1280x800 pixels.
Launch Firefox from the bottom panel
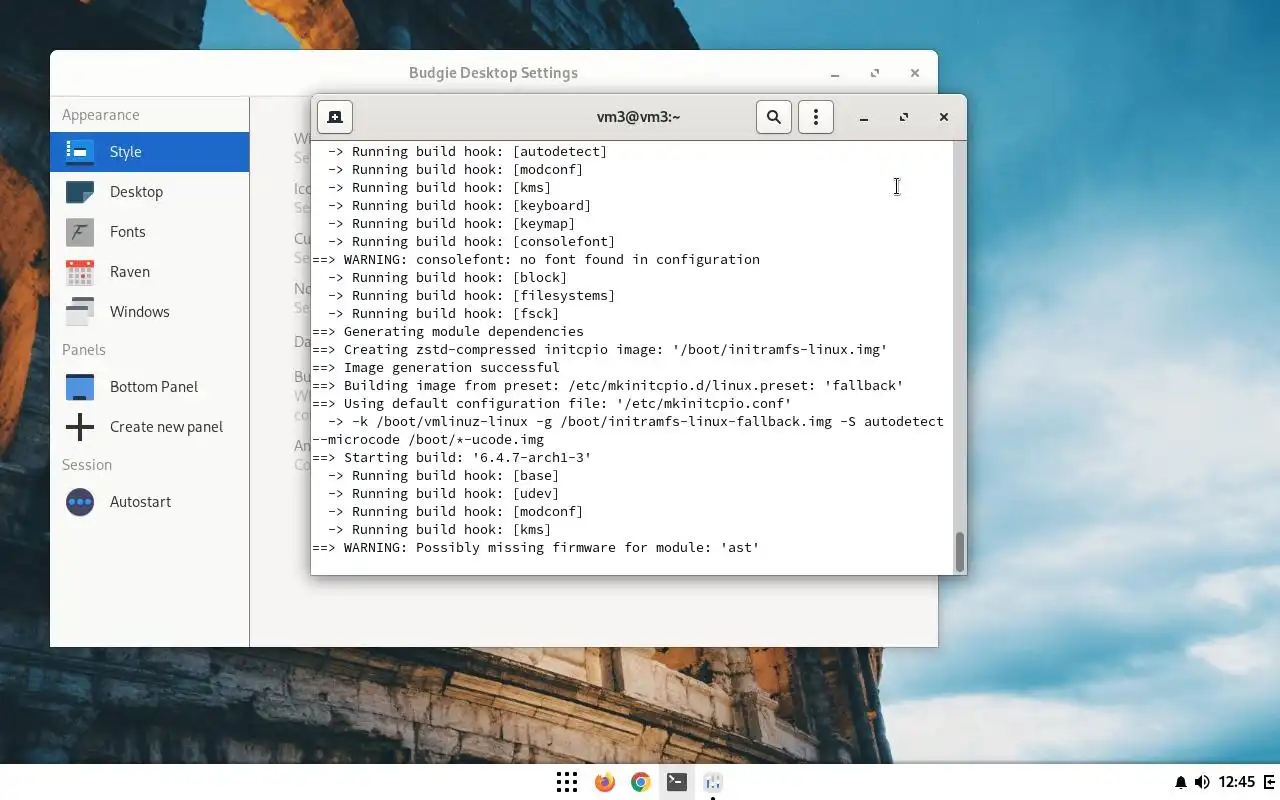pyautogui.click(x=605, y=782)
